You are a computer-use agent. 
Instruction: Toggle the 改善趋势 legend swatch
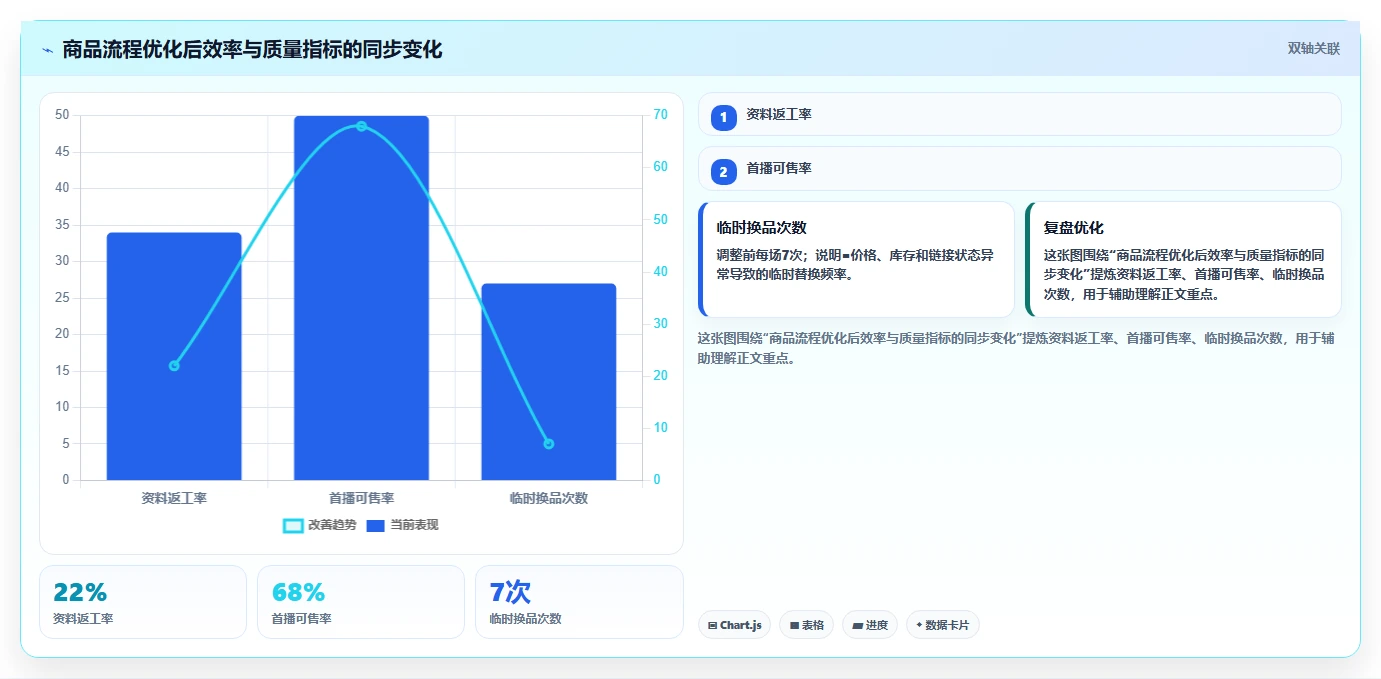pos(293,525)
